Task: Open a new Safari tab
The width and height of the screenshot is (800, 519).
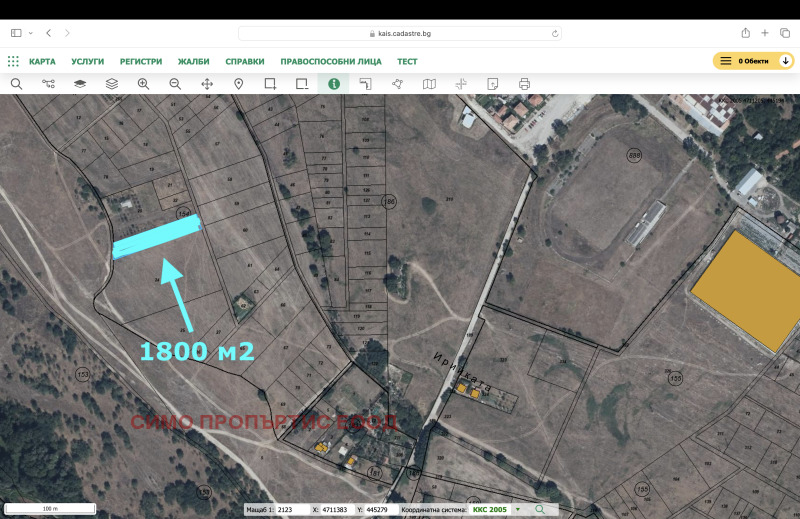Action: click(x=765, y=33)
